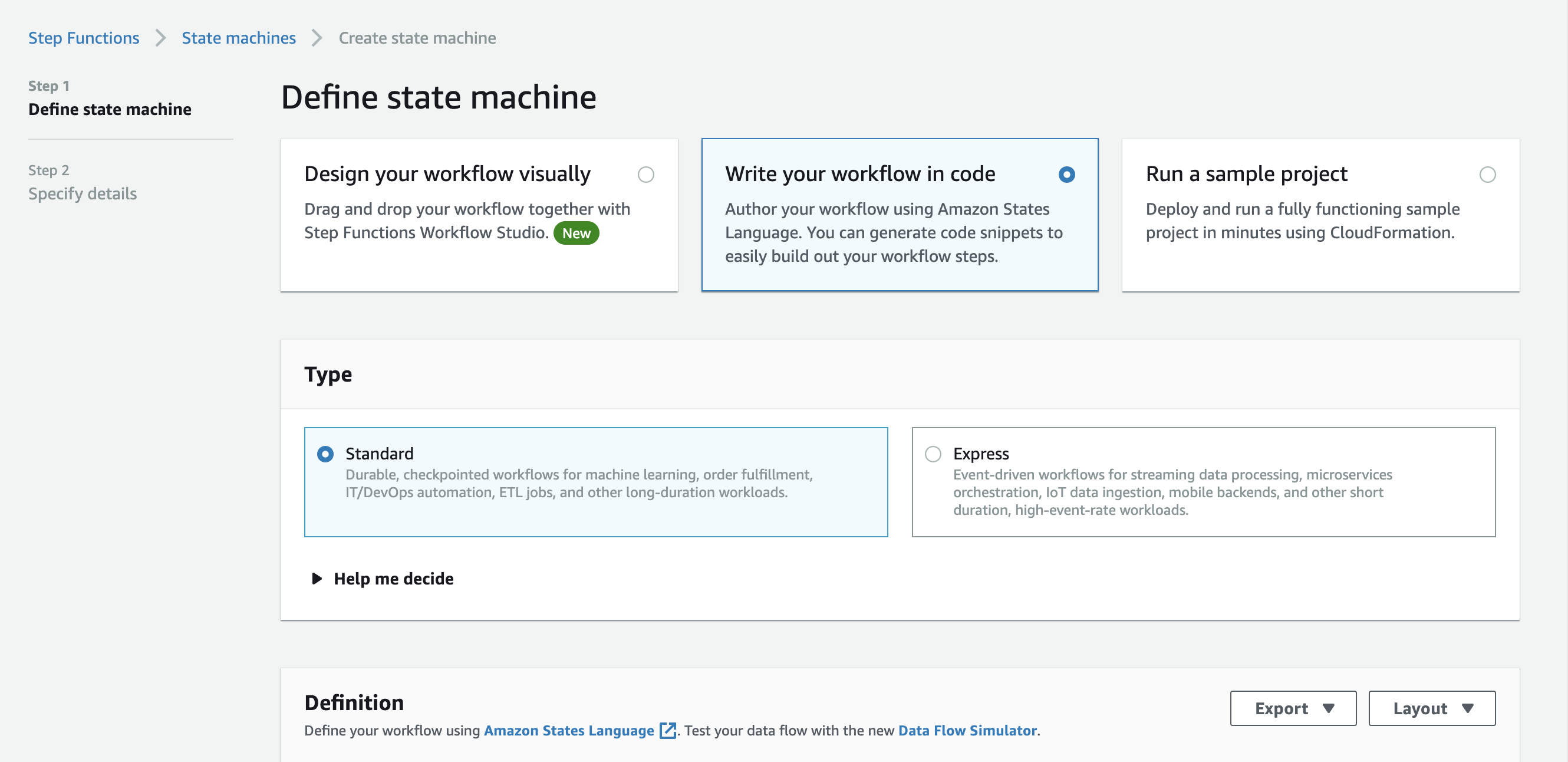Click the New badge next to Workflow Studio
This screenshot has width=1568, height=762.
click(576, 233)
